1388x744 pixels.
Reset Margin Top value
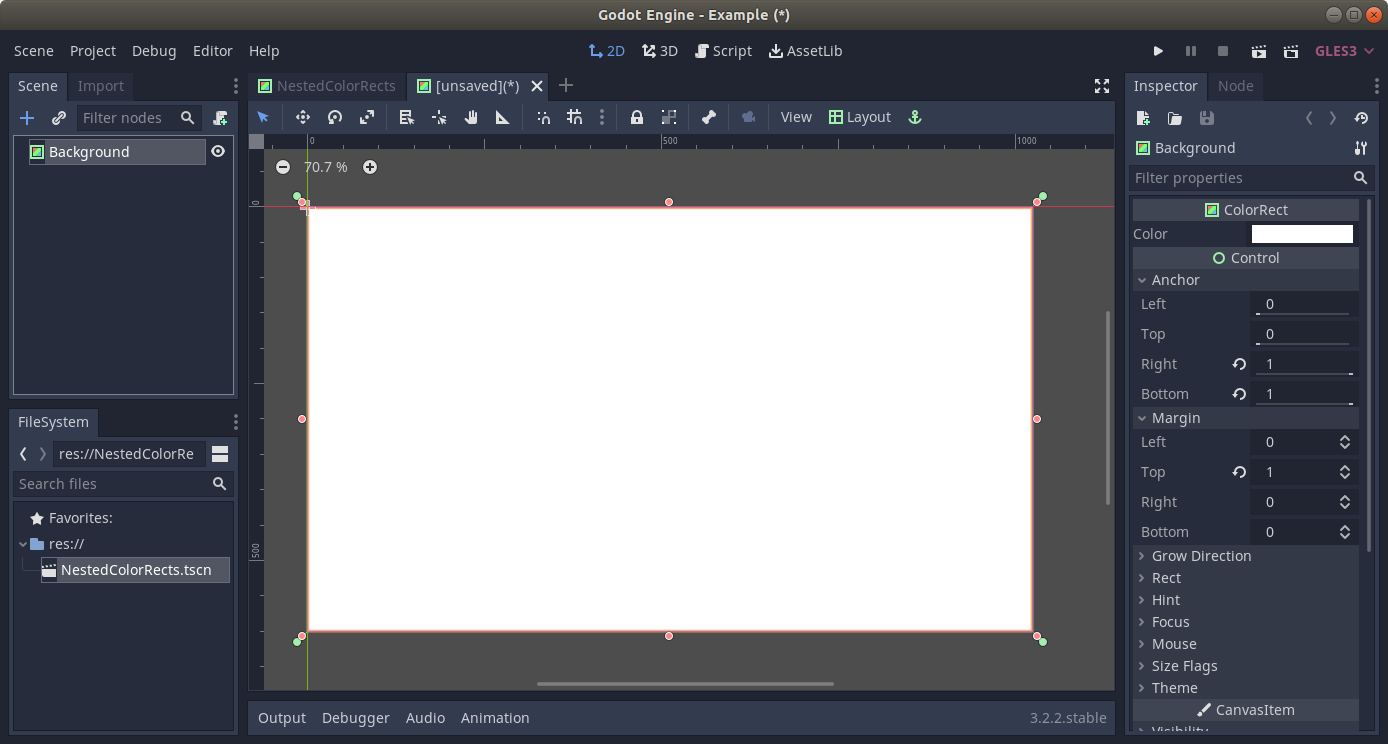point(1239,472)
